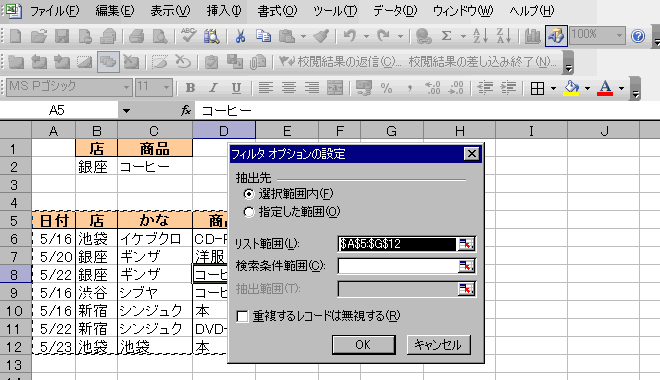Select 指定した範囲 radio button
660x380 pixels.
point(249,212)
